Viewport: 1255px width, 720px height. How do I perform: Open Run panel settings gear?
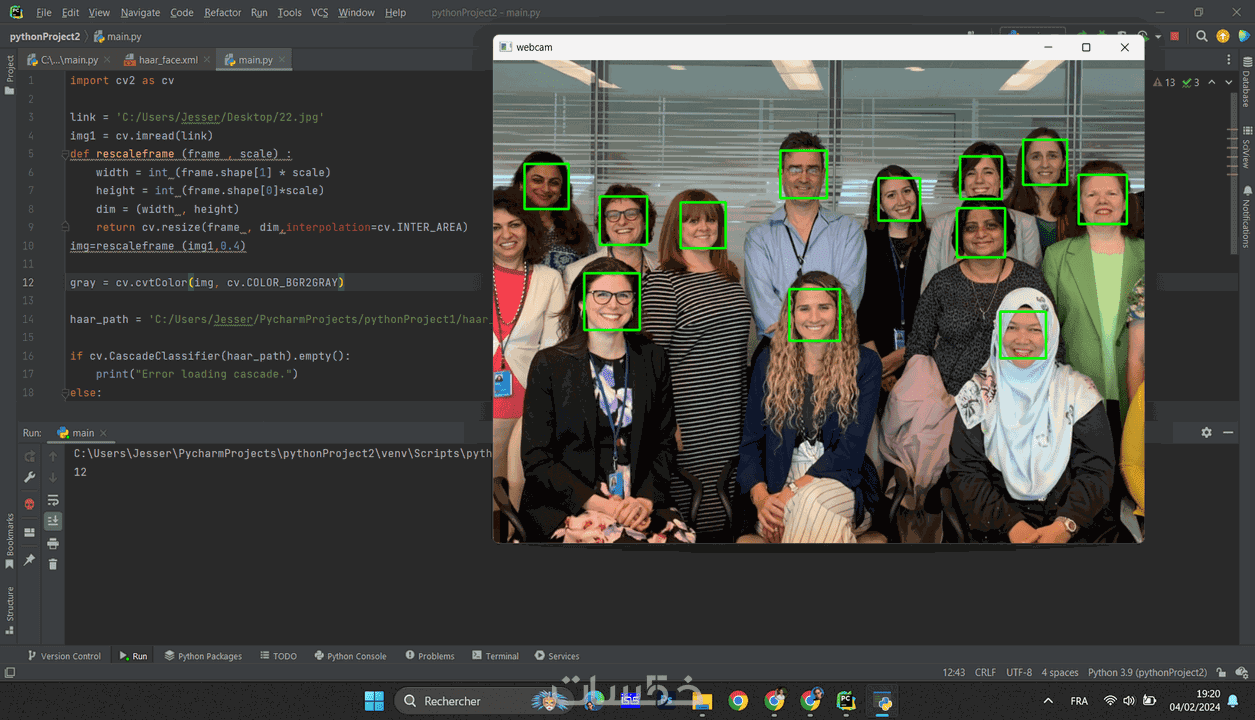point(1206,432)
